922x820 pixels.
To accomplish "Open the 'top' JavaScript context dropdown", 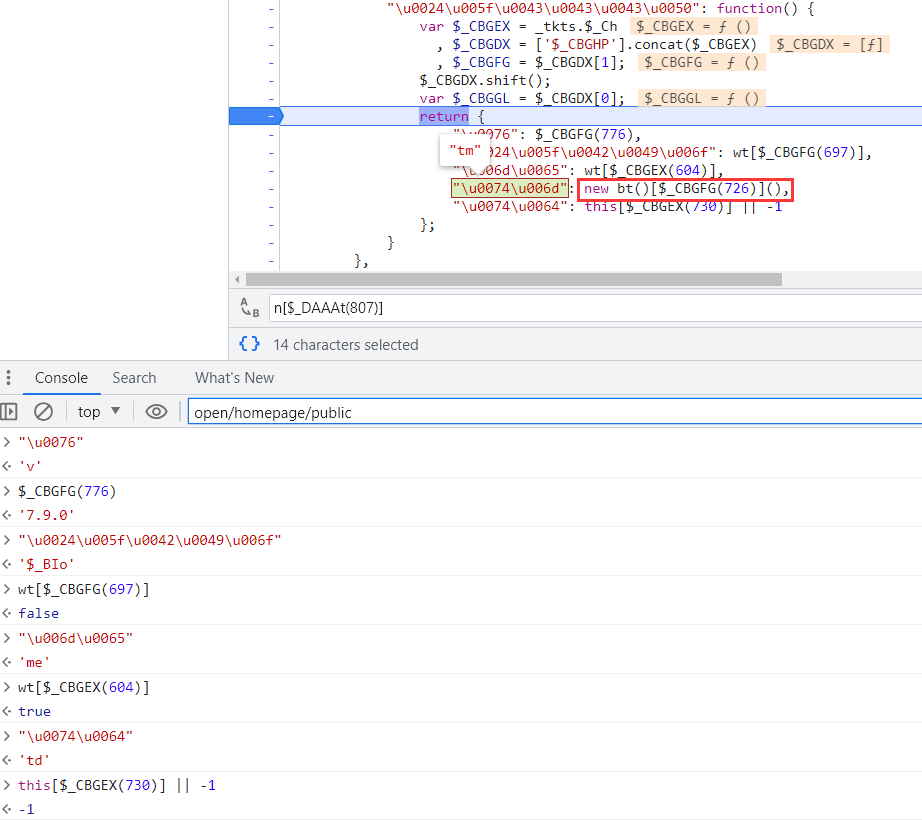I will 99,411.
